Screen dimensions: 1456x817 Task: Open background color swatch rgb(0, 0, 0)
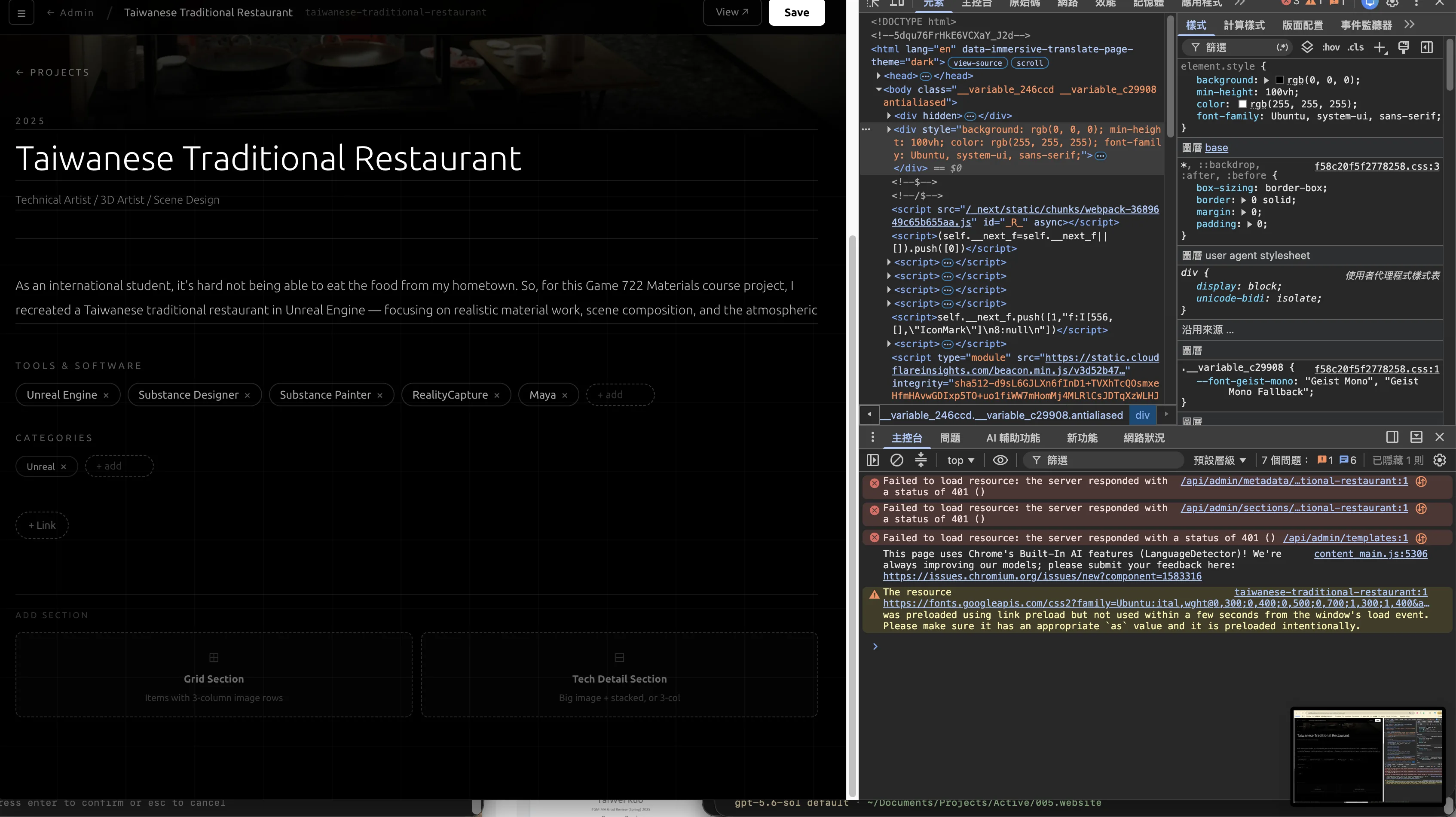(1280, 80)
